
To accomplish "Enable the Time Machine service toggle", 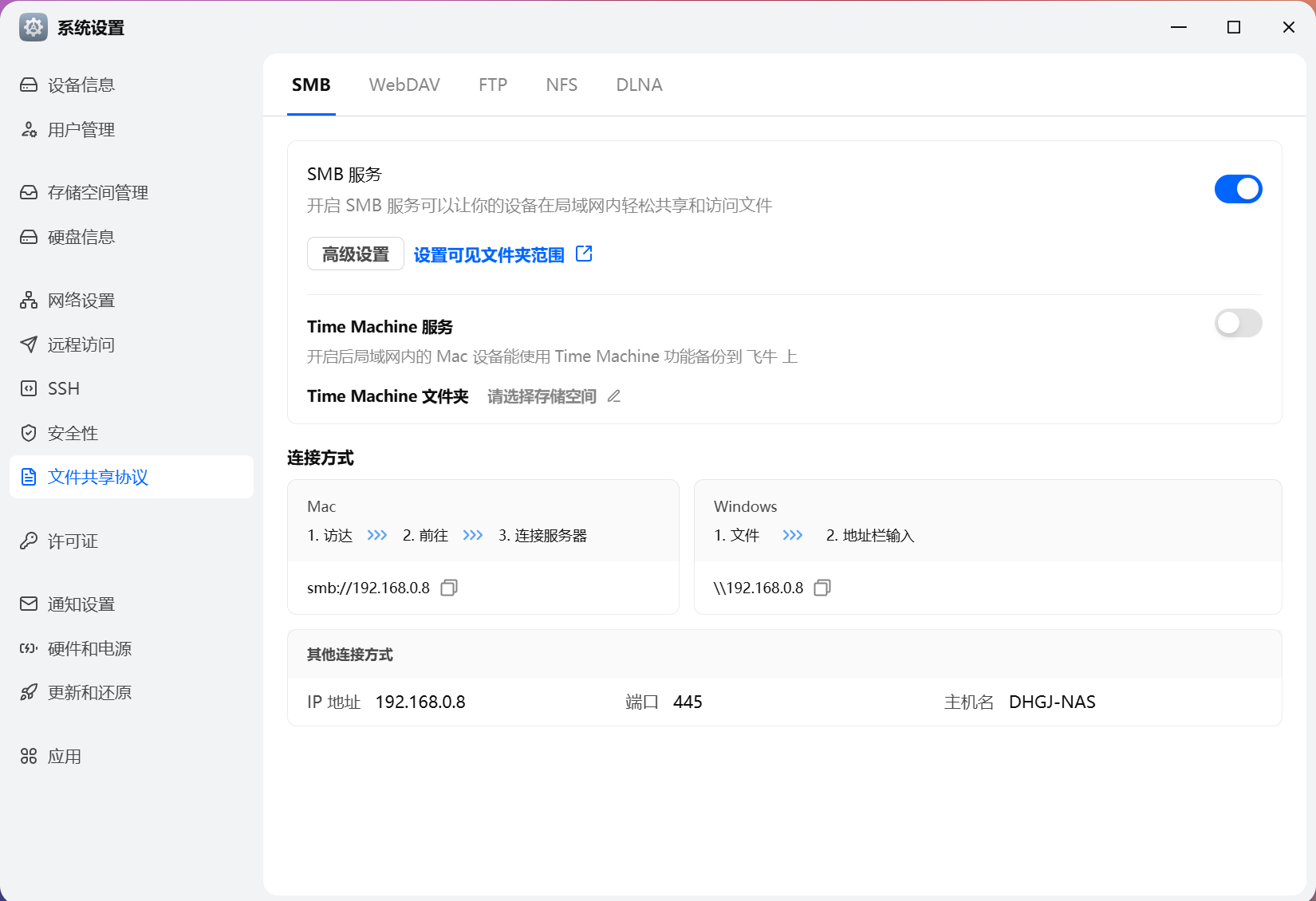I will (x=1238, y=323).
